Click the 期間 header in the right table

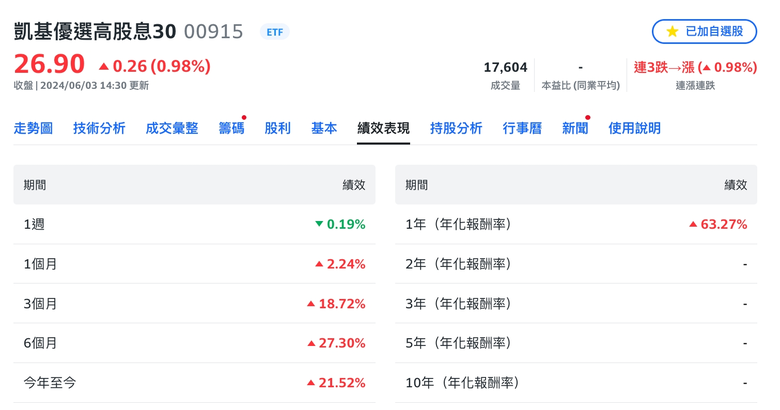pos(416,185)
